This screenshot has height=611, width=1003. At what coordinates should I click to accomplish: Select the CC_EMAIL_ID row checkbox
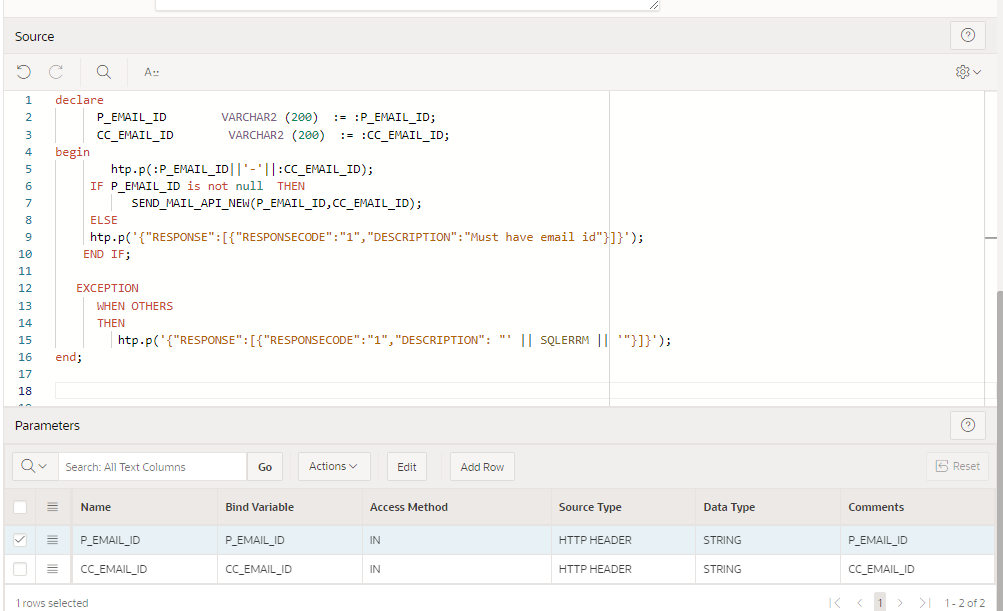pyautogui.click(x=20, y=568)
